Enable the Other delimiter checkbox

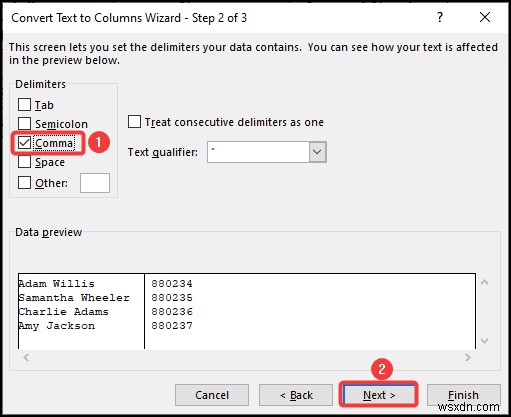(24, 183)
